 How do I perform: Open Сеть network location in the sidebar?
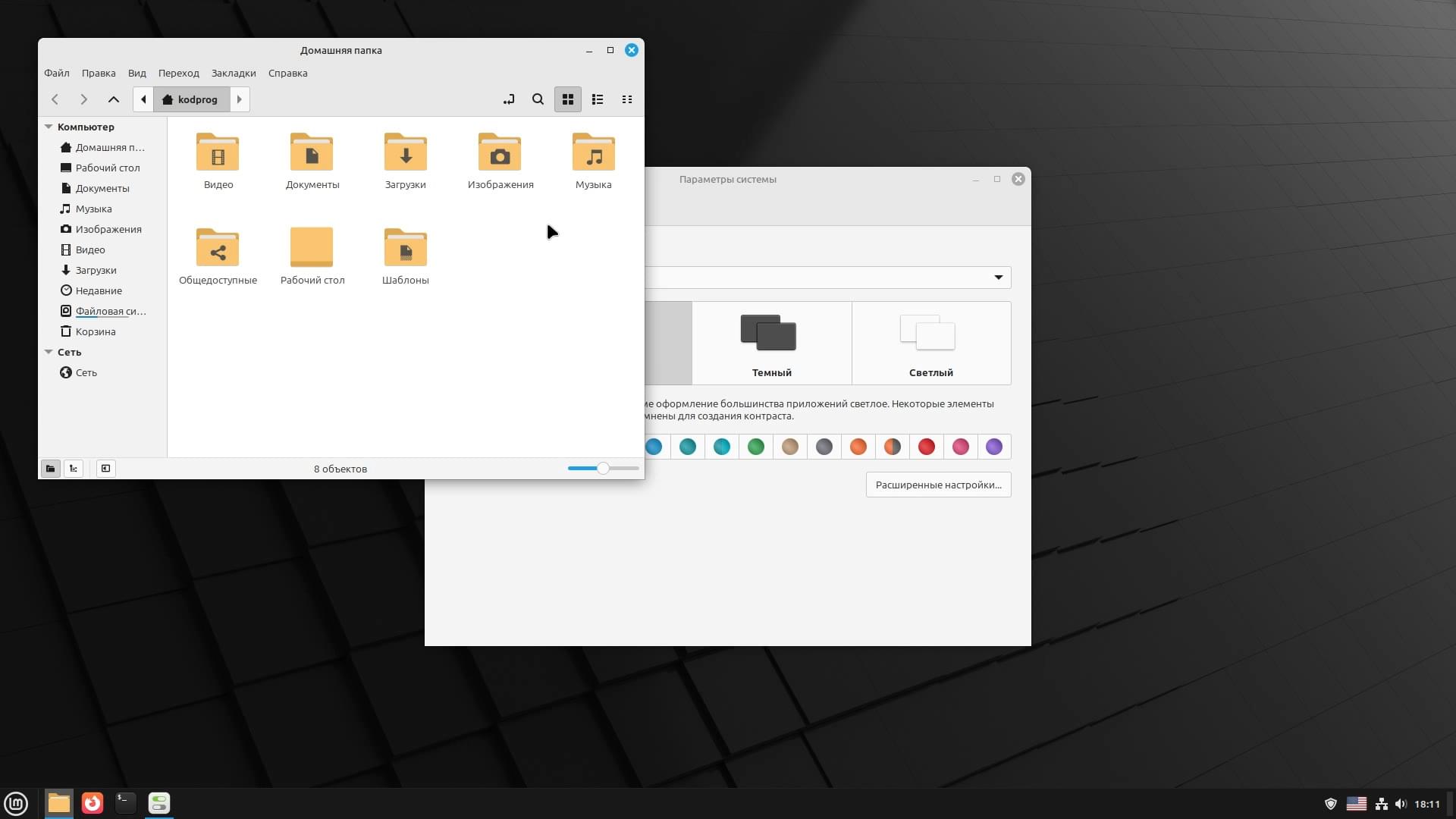click(x=102, y=372)
